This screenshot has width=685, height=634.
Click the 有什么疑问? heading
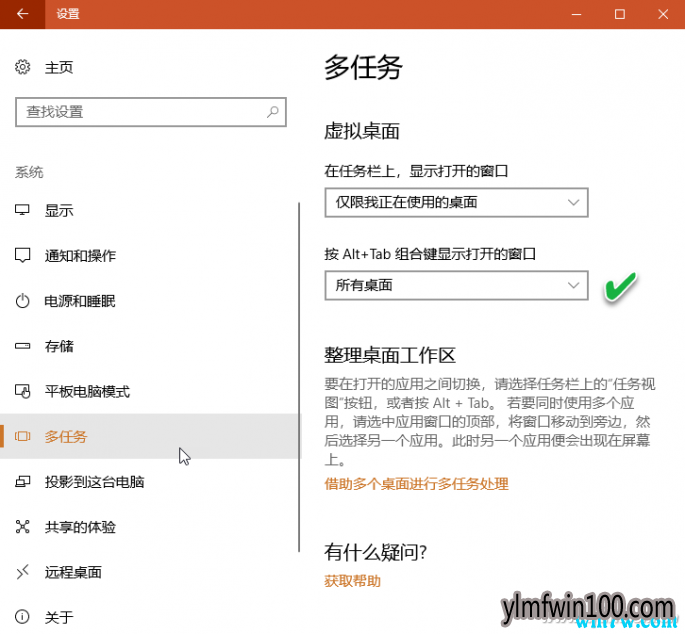click(x=375, y=552)
